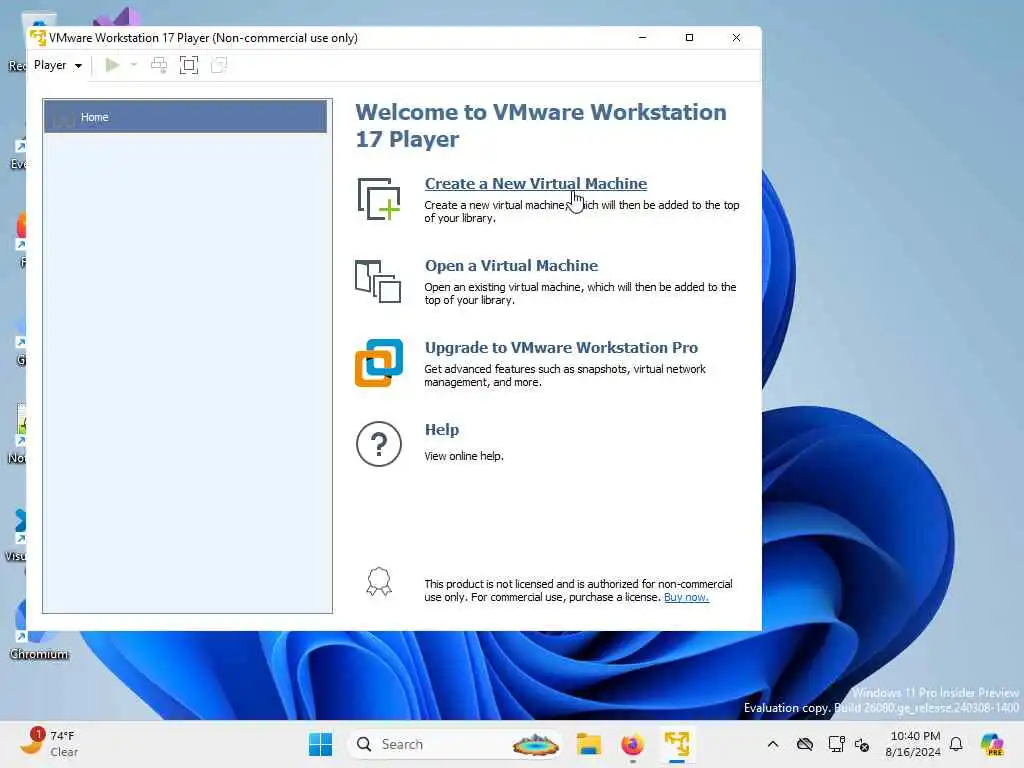Screen dimensions: 1024x768
Task: Open the Windows Start menu
Action: (320, 744)
